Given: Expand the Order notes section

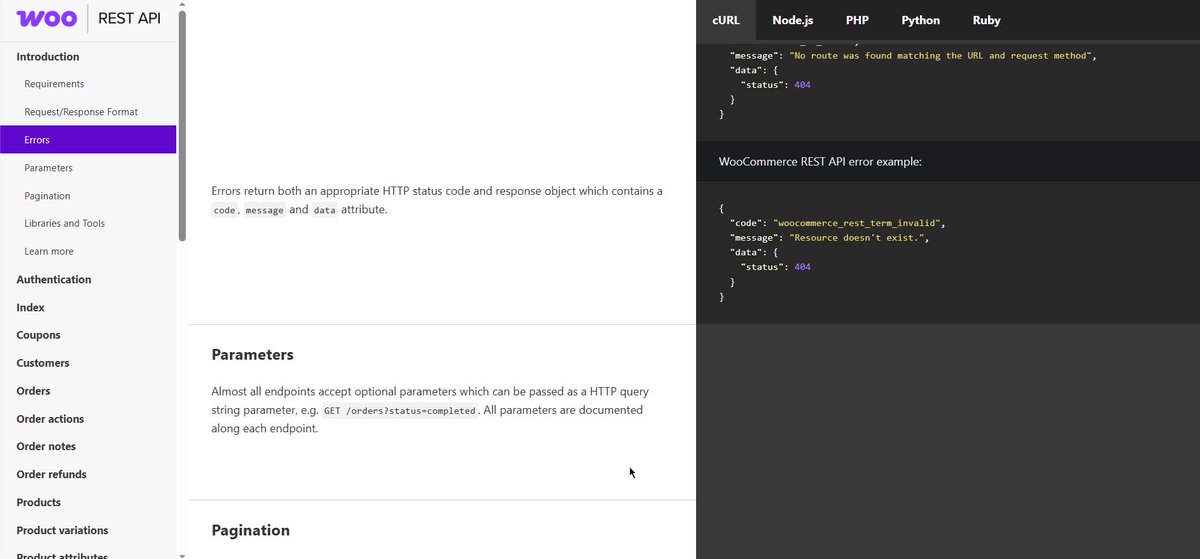Looking at the screenshot, I should 46,447.
